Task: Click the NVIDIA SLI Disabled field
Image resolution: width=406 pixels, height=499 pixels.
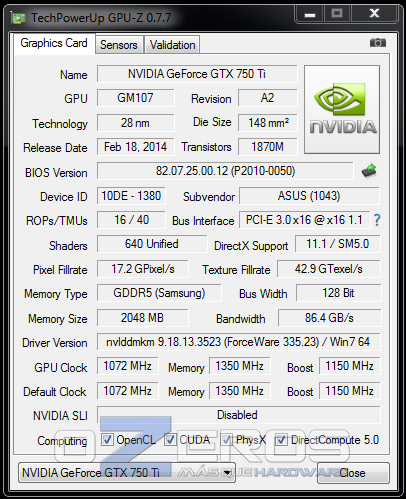Action: click(x=238, y=415)
